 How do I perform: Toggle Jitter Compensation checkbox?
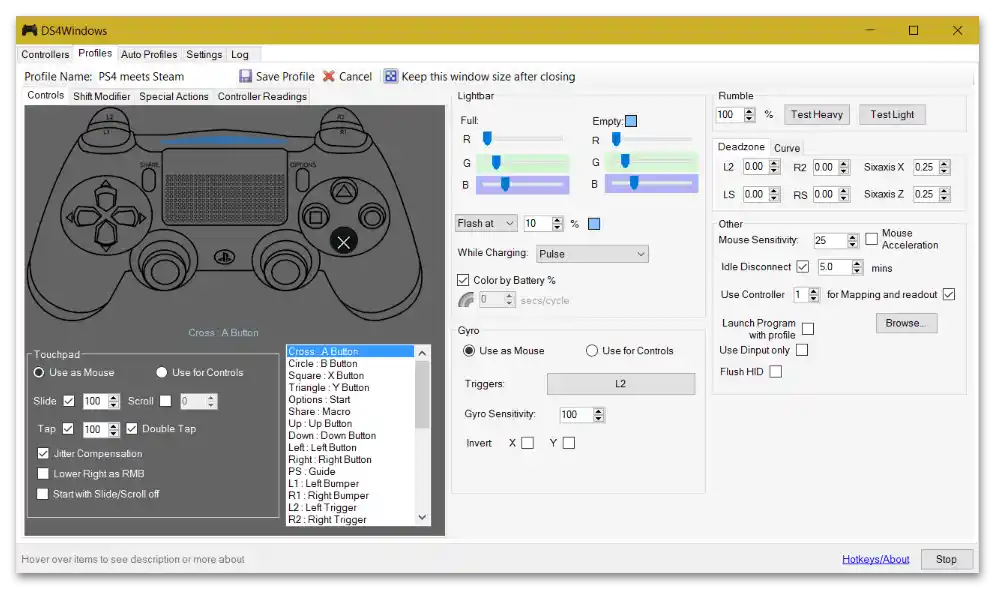pyautogui.click(x=43, y=453)
